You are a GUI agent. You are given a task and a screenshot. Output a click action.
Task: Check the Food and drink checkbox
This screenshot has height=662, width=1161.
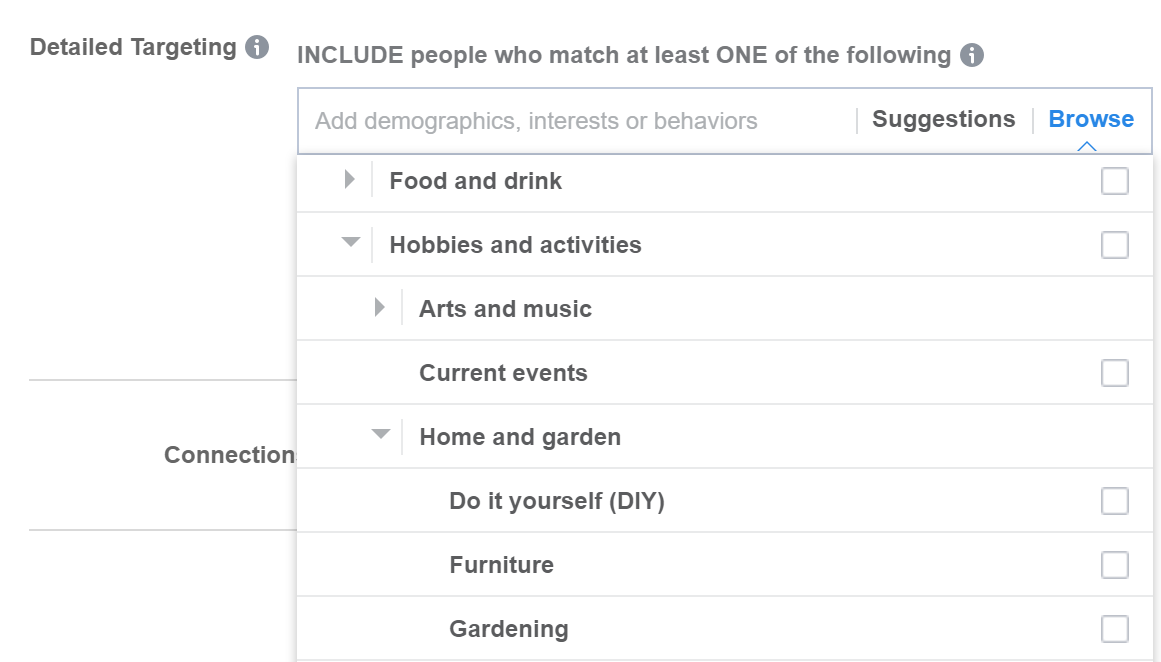click(x=1114, y=181)
